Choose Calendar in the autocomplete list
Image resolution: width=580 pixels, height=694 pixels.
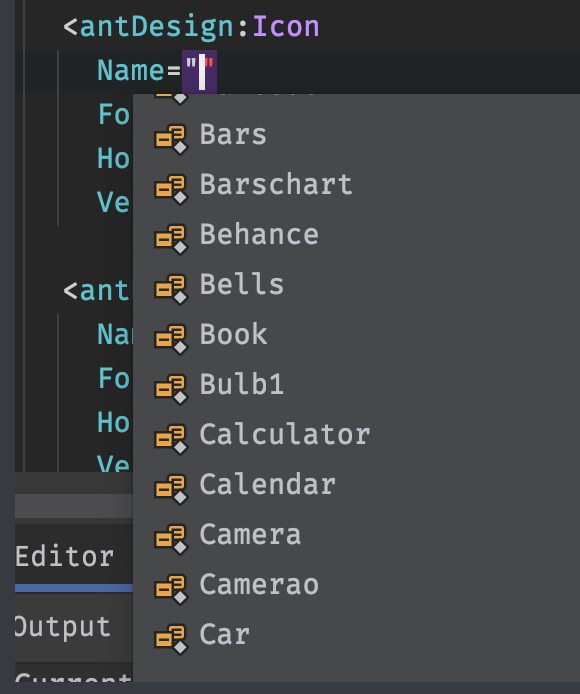tap(356, 485)
